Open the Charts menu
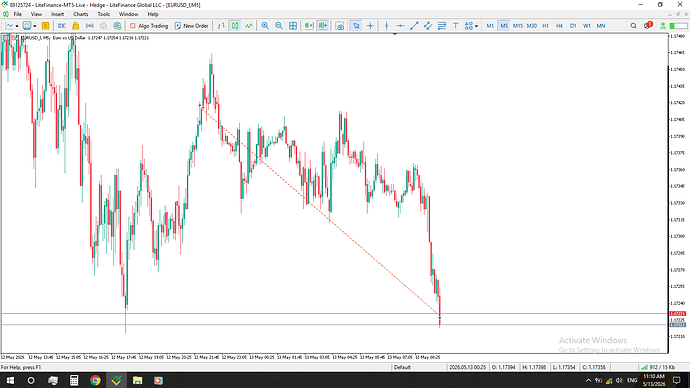 (81, 14)
